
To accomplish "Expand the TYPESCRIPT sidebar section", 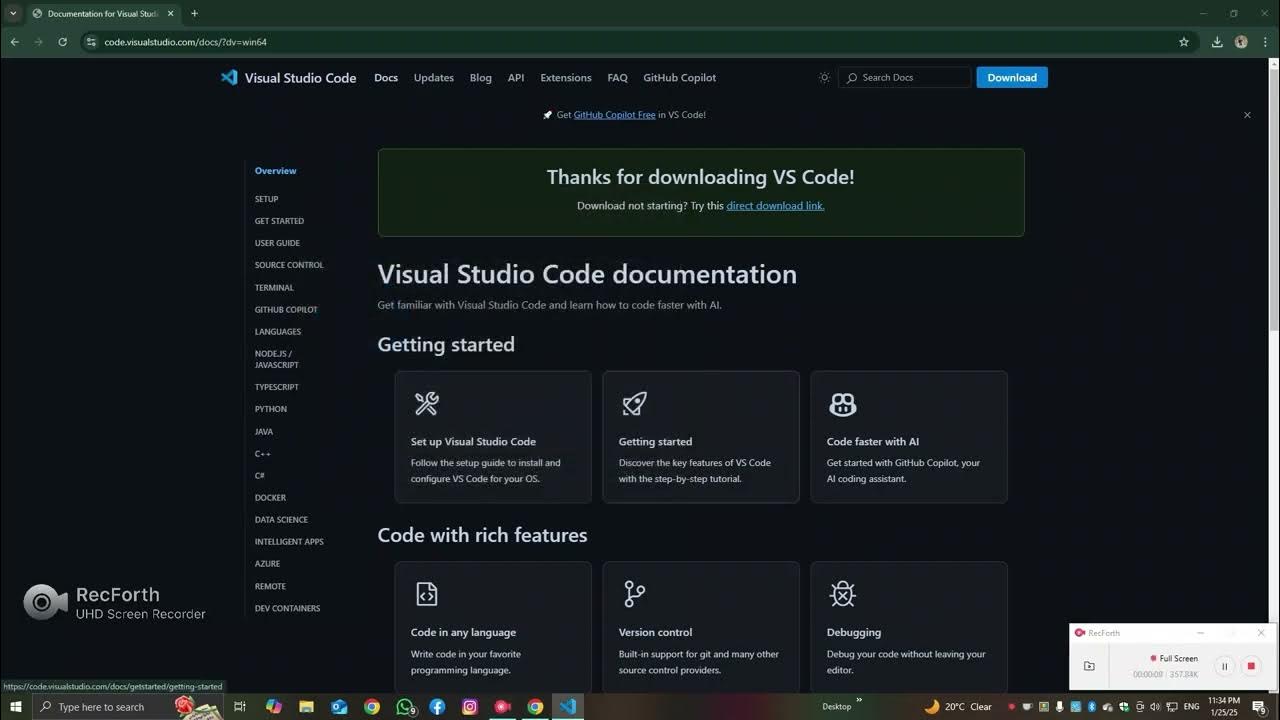I will click(x=277, y=387).
